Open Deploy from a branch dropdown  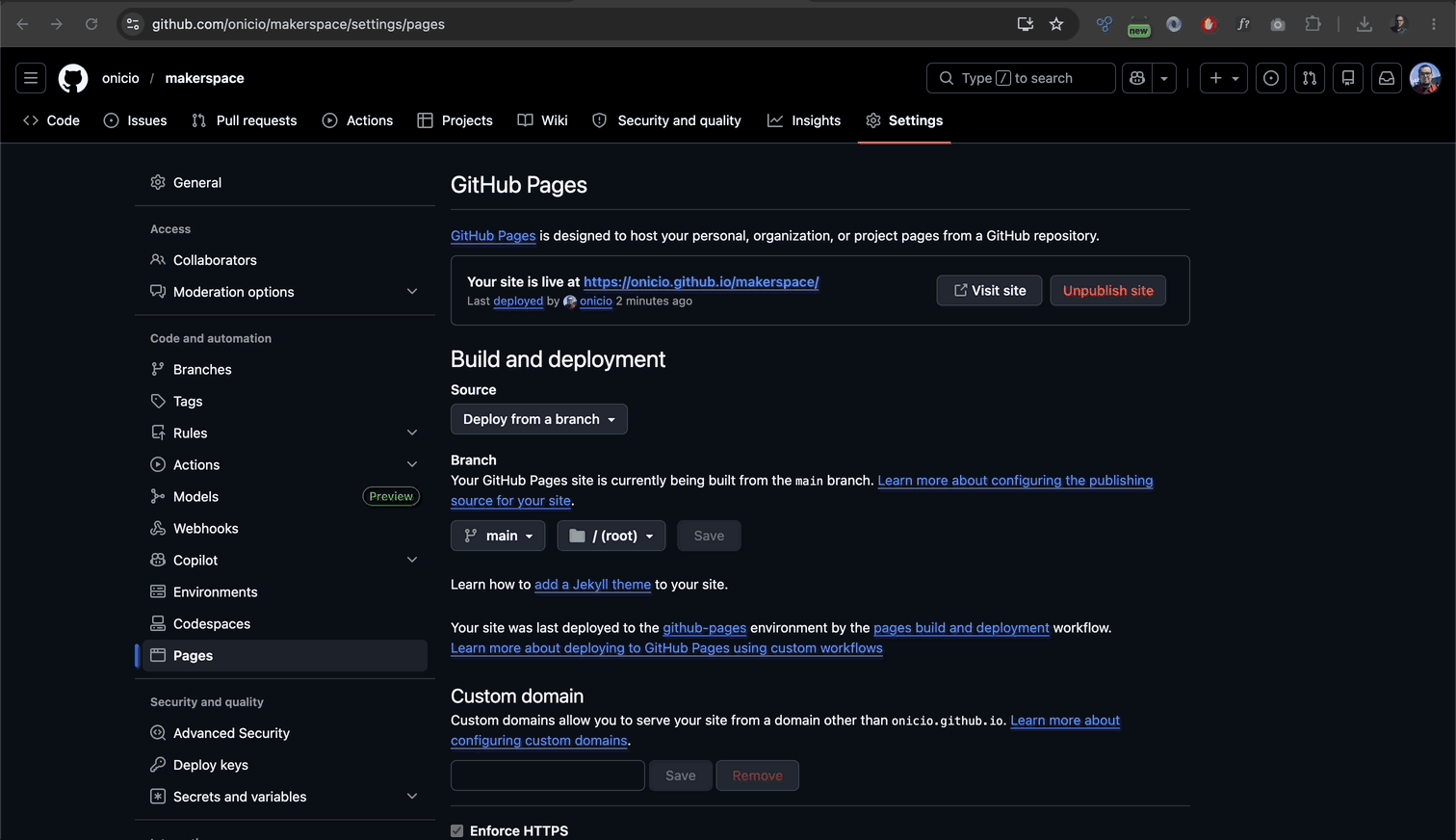[x=539, y=419]
